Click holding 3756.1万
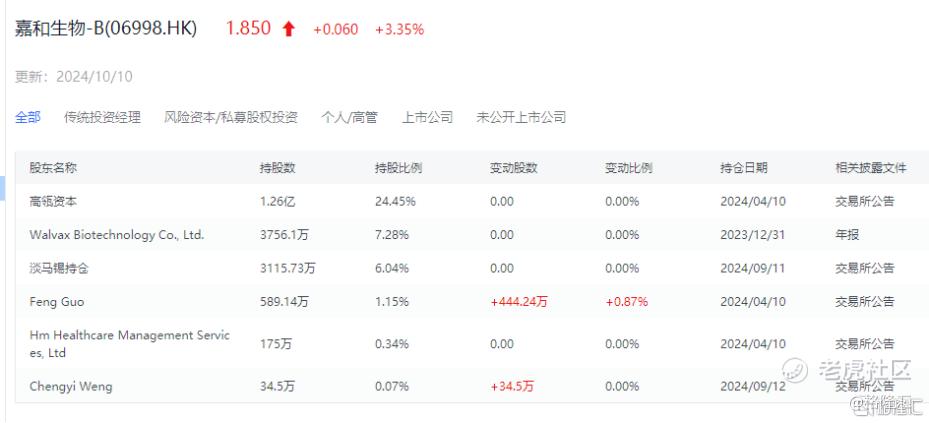 [284, 235]
